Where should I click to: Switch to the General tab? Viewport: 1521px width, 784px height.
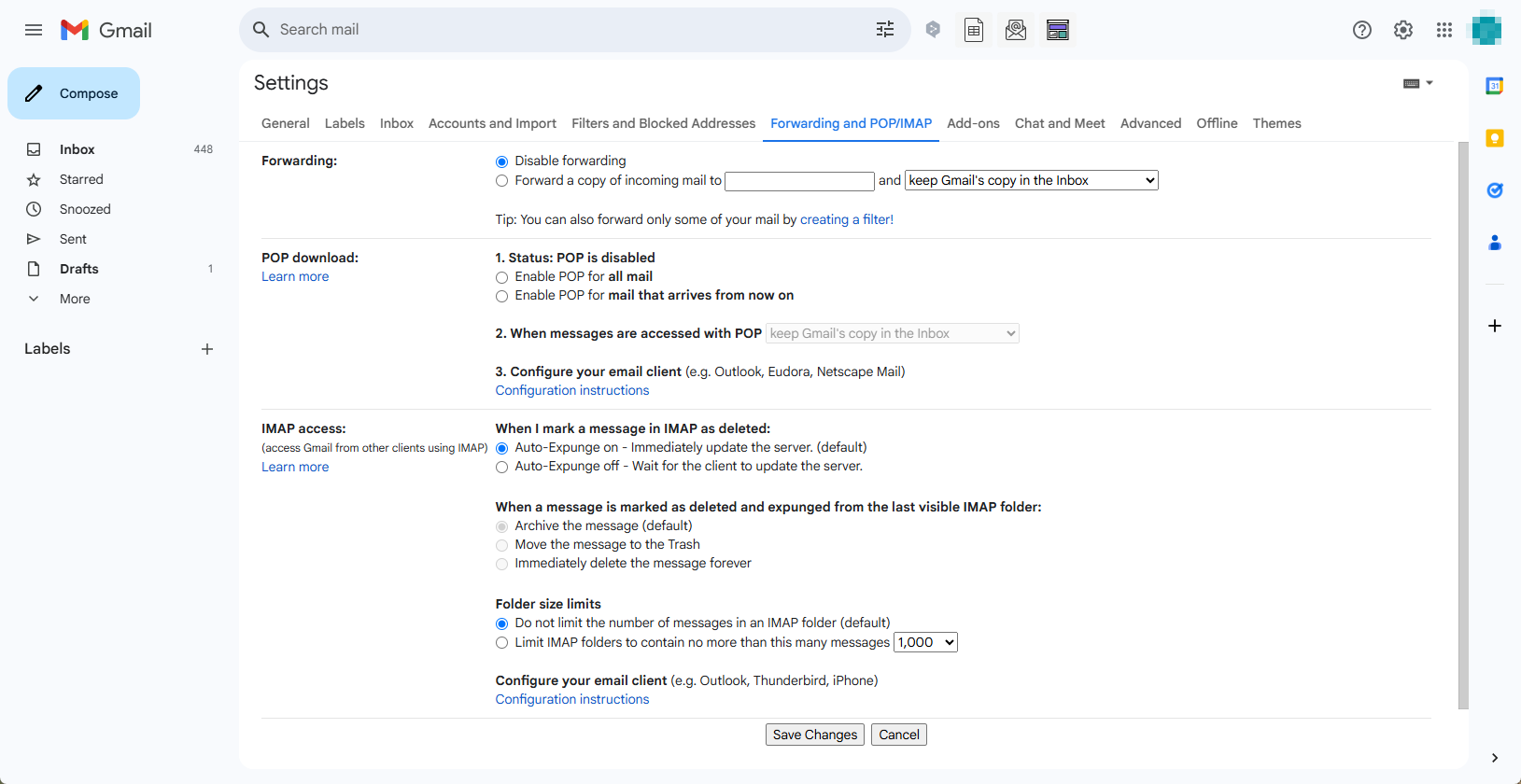pos(286,123)
